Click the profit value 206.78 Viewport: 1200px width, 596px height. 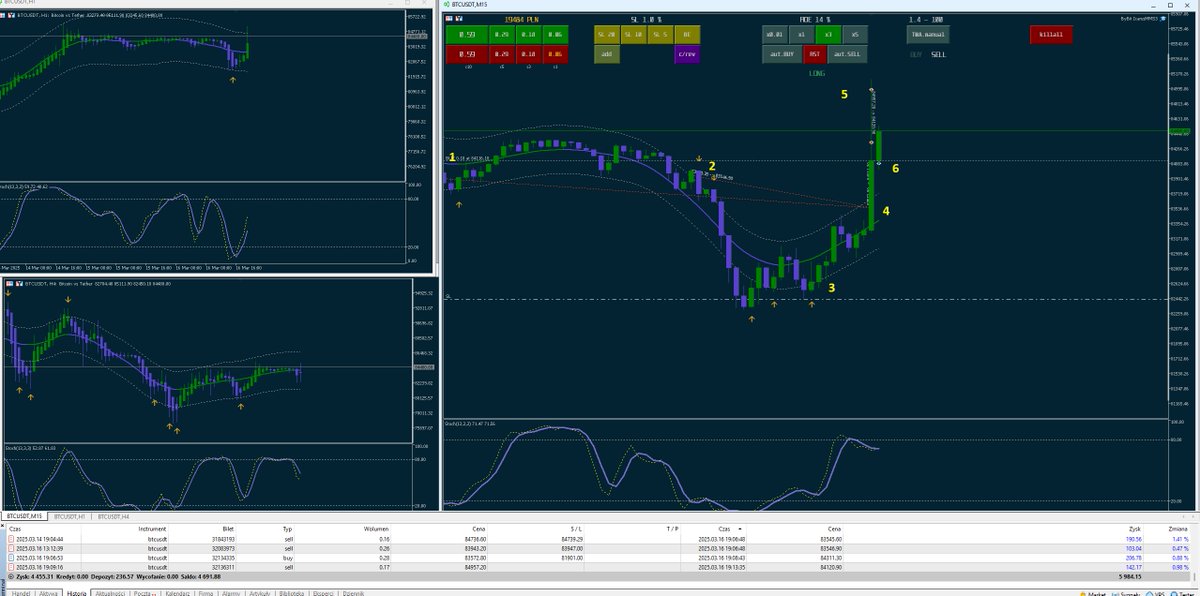coord(1132,558)
